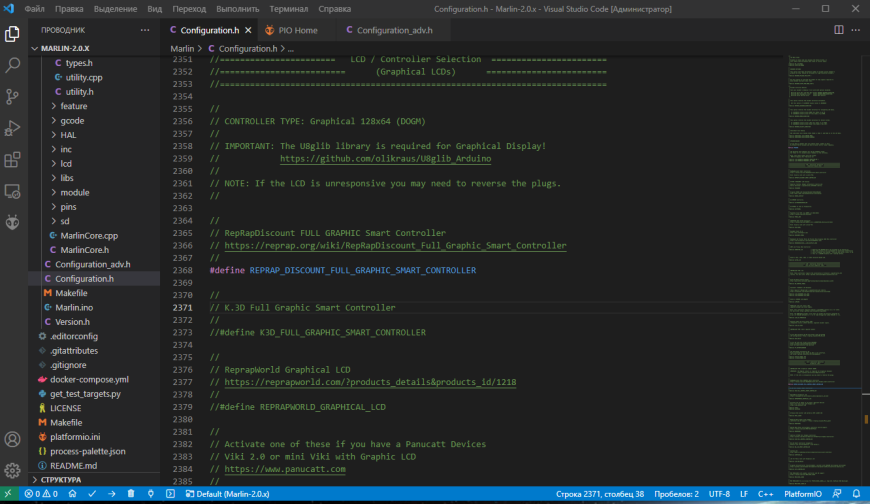Click Строка 2371, столбец 38 position indicator
The height and width of the screenshot is (504, 870).
coord(600,493)
